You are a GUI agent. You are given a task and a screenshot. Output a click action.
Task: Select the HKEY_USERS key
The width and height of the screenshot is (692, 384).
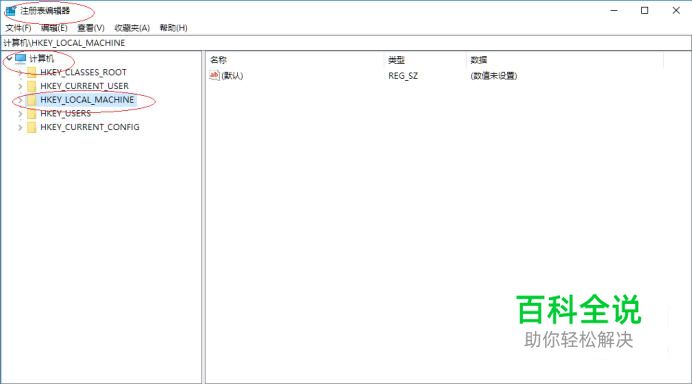(65, 113)
